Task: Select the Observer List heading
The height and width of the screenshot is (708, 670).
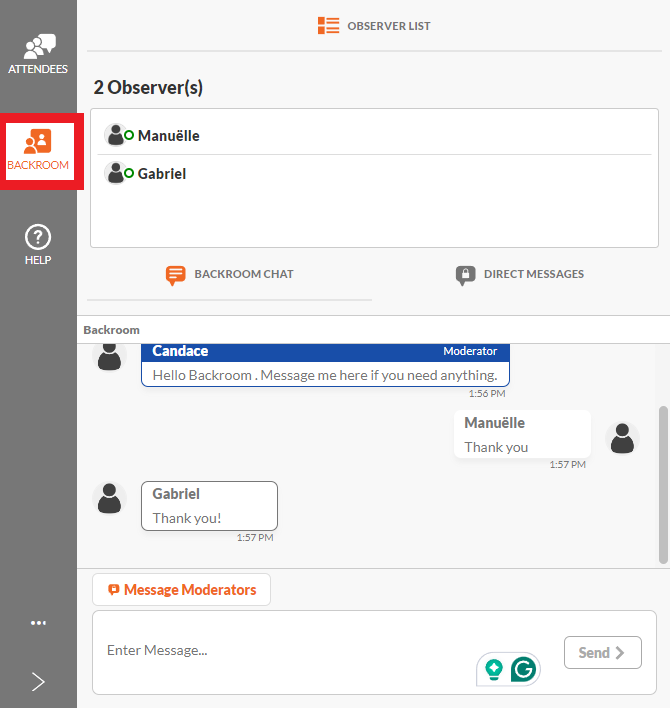Action: pyautogui.click(x=389, y=26)
